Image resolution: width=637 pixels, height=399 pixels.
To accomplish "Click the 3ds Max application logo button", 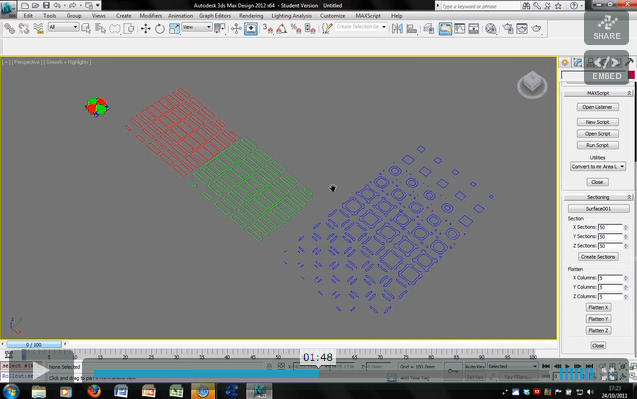I will click(x=8, y=9).
